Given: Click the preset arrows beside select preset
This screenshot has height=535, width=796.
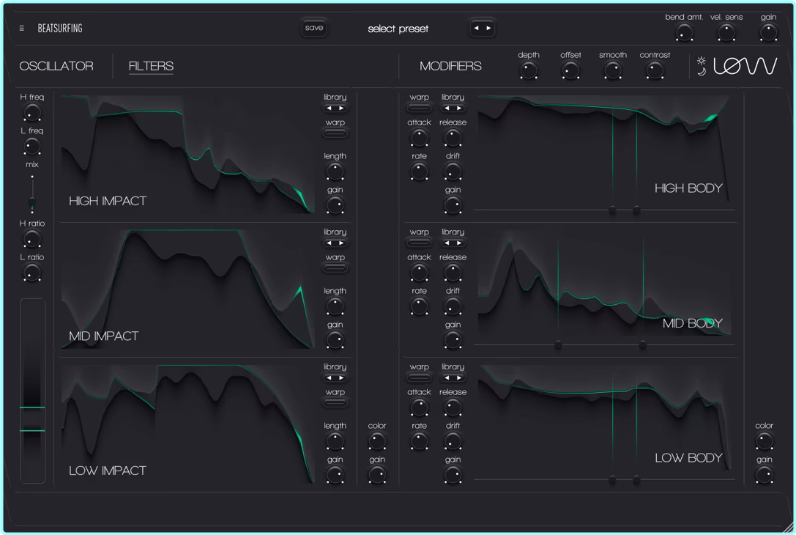Looking at the screenshot, I should 483,28.
